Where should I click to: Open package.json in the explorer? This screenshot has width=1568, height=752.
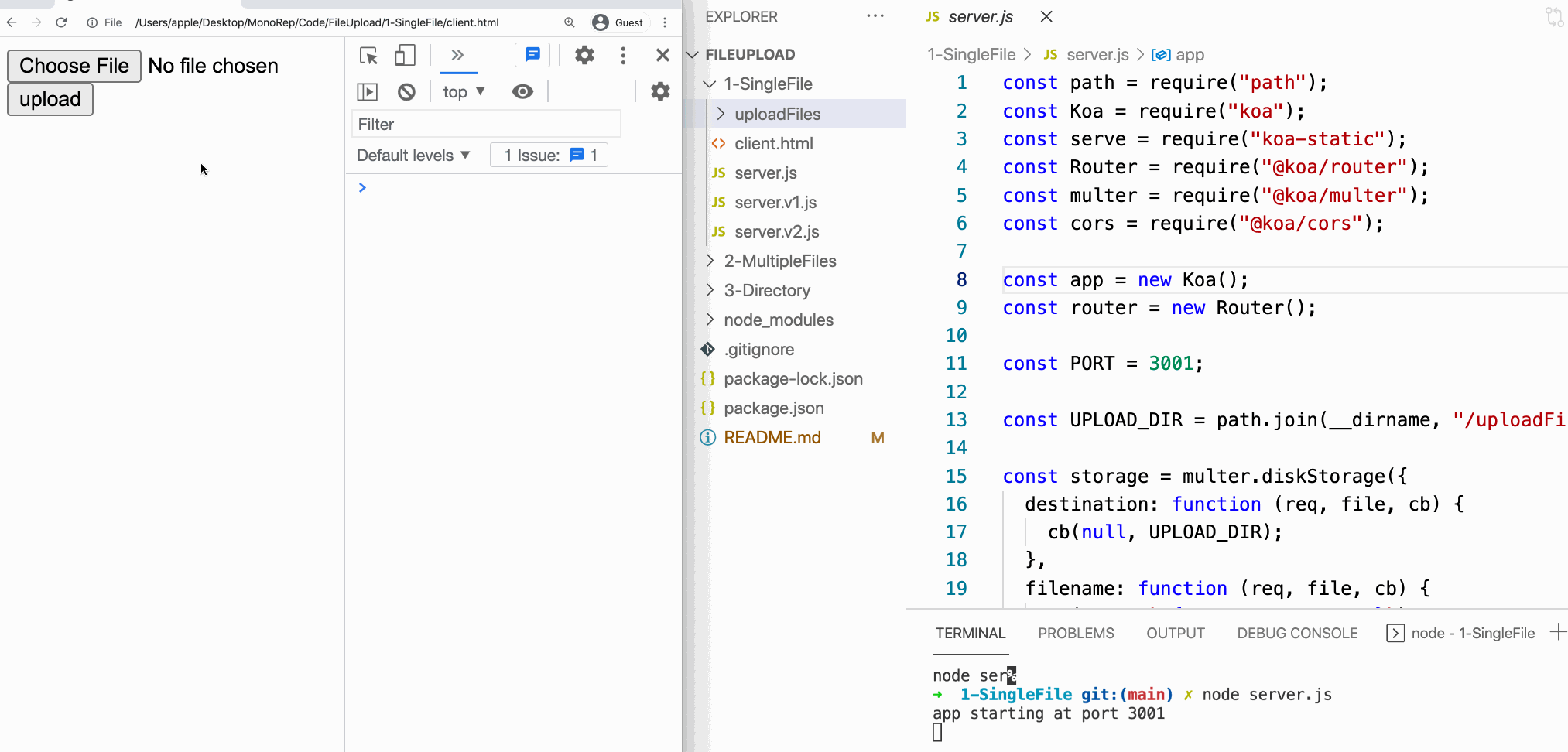click(774, 408)
